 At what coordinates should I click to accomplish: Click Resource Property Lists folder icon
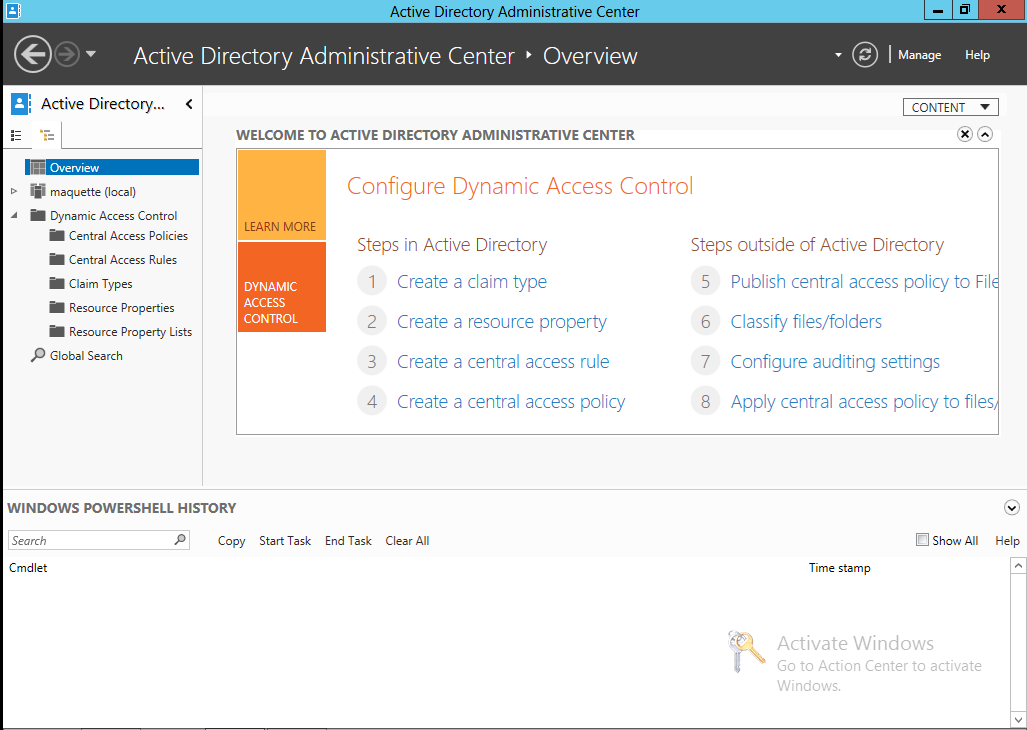click(57, 331)
